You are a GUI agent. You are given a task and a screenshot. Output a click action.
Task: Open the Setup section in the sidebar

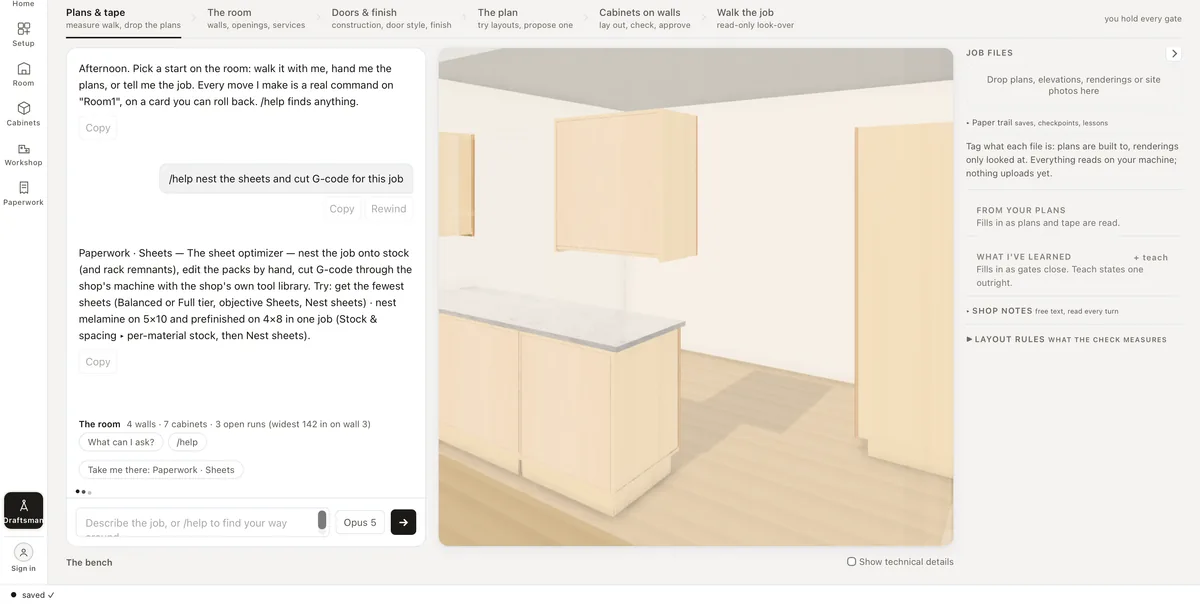point(23,35)
